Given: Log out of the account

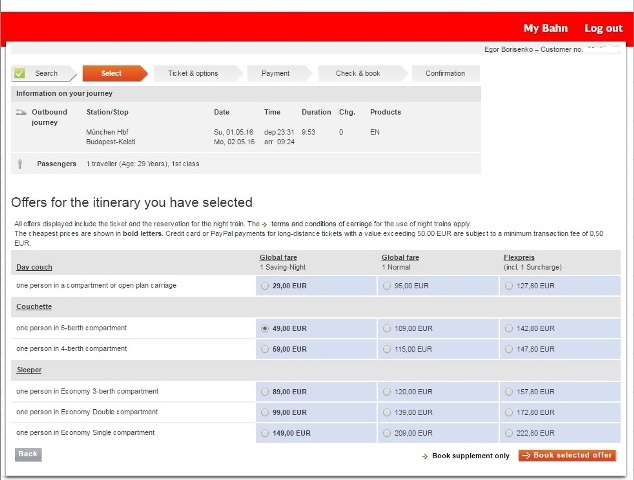Looking at the screenshot, I should (x=603, y=28).
